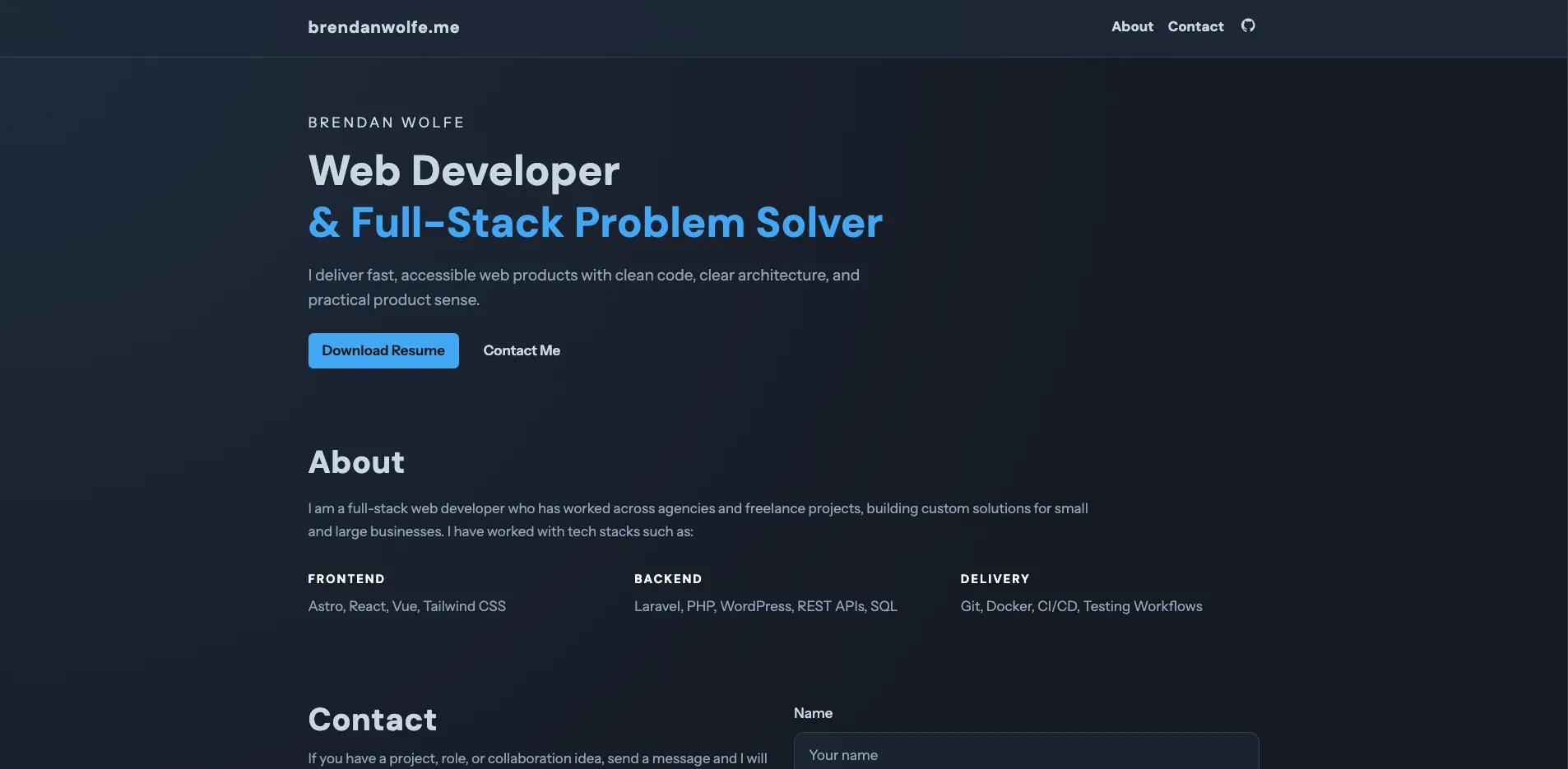Click the DELIVERY column label
Image resolution: width=1568 pixels, height=769 pixels.
tap(995, 579)
